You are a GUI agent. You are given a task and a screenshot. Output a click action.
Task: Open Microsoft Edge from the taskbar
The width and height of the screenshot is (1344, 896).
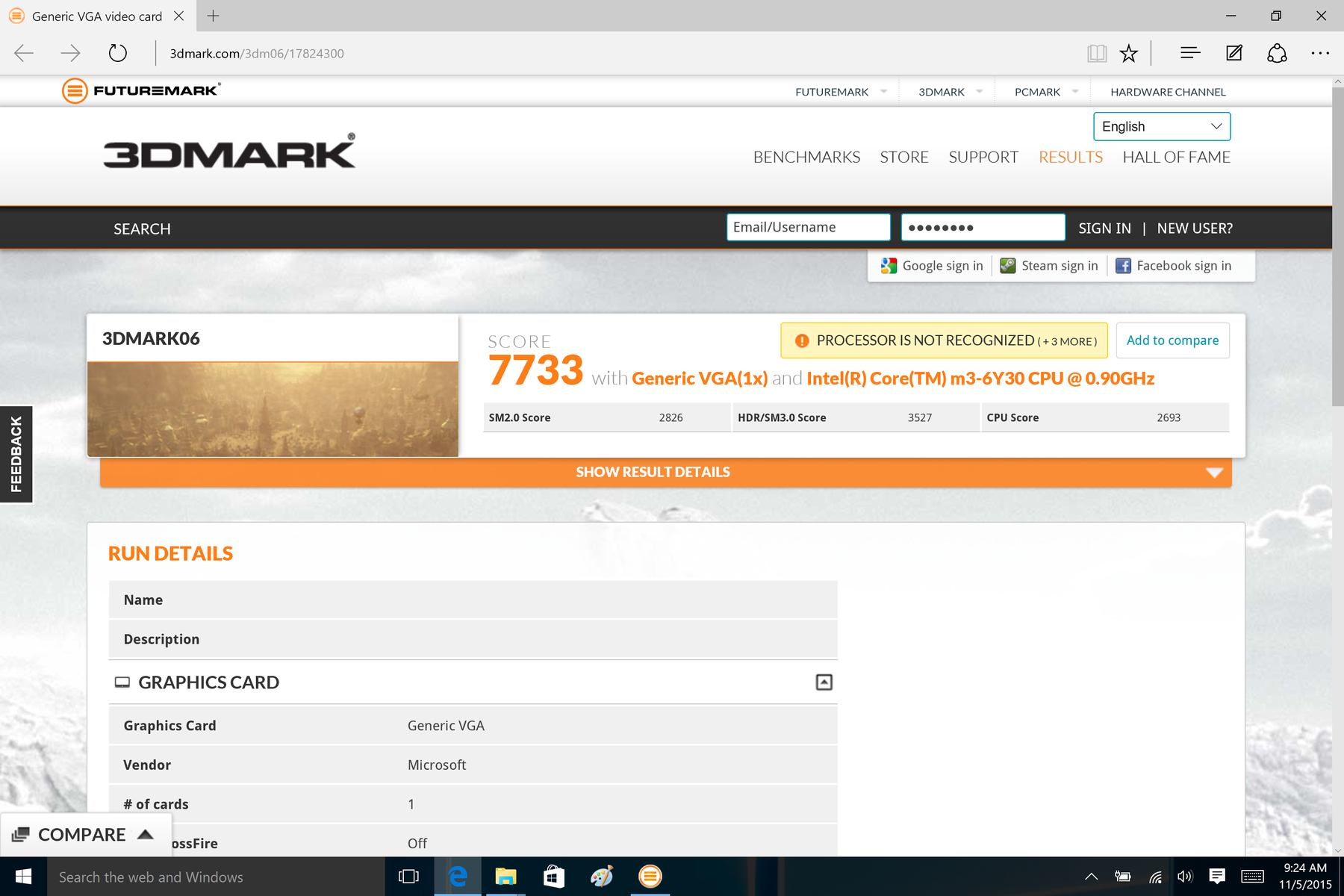pos(458,877)
